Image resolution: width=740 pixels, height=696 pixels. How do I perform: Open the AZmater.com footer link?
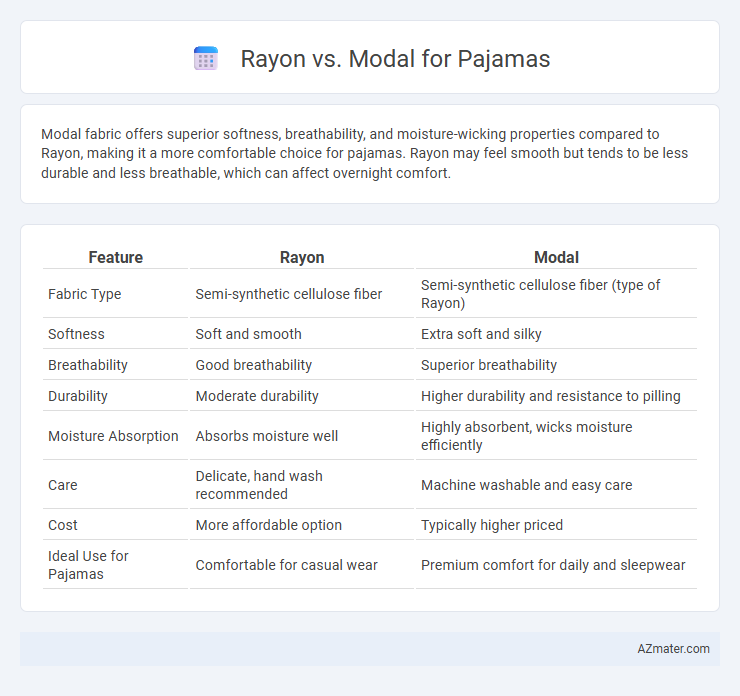pos(673,649)
